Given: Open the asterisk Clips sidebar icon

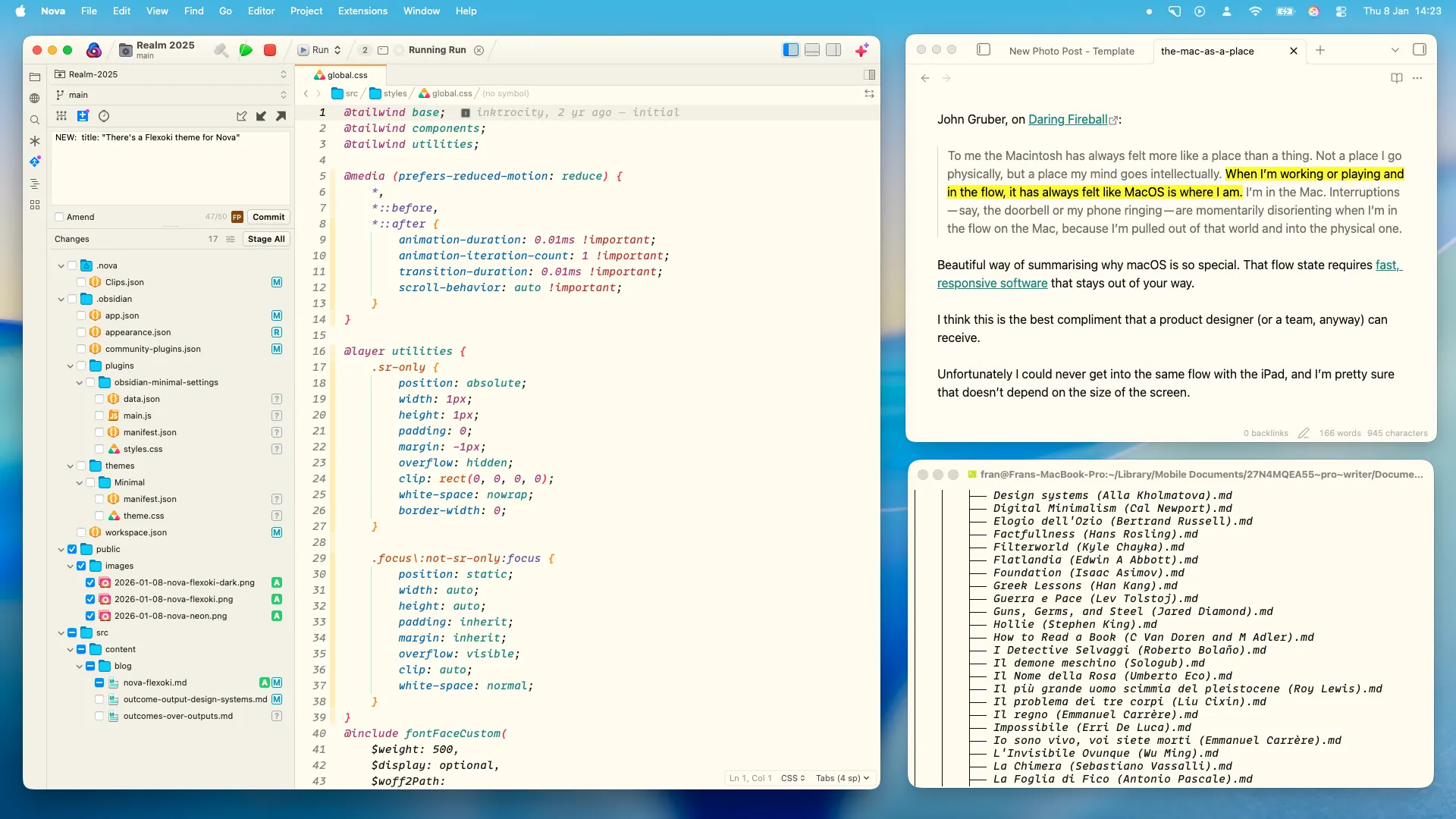Looking at the screenshot, I should pos(35,141).
